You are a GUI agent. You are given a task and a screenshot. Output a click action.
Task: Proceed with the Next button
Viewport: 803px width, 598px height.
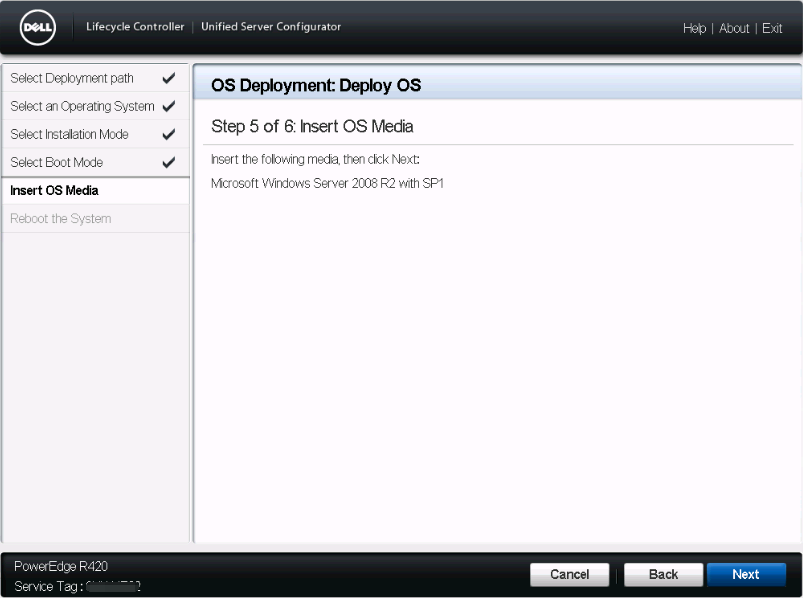point(745,575)
